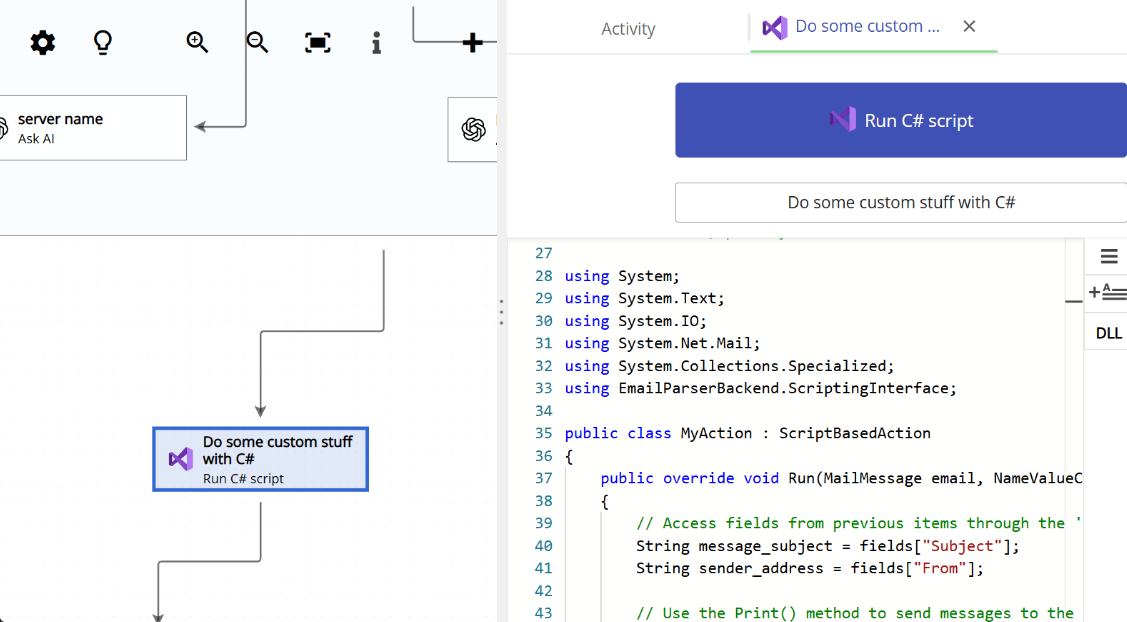This screenshot has height=622, width=1127.
Task: Open the code editor hamburger menu
Action: point(1107,256)
